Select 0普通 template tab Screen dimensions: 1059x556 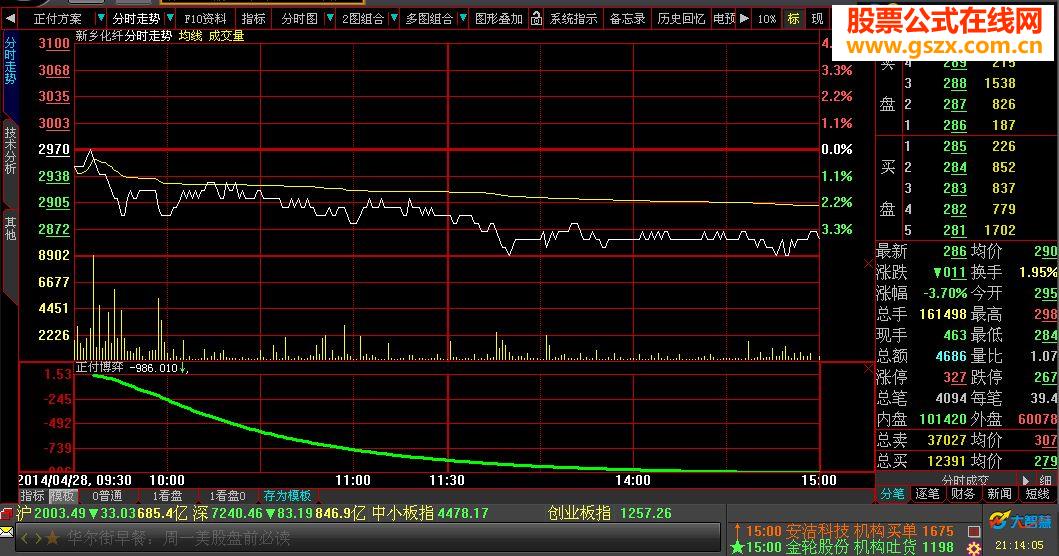pos(107,495)
